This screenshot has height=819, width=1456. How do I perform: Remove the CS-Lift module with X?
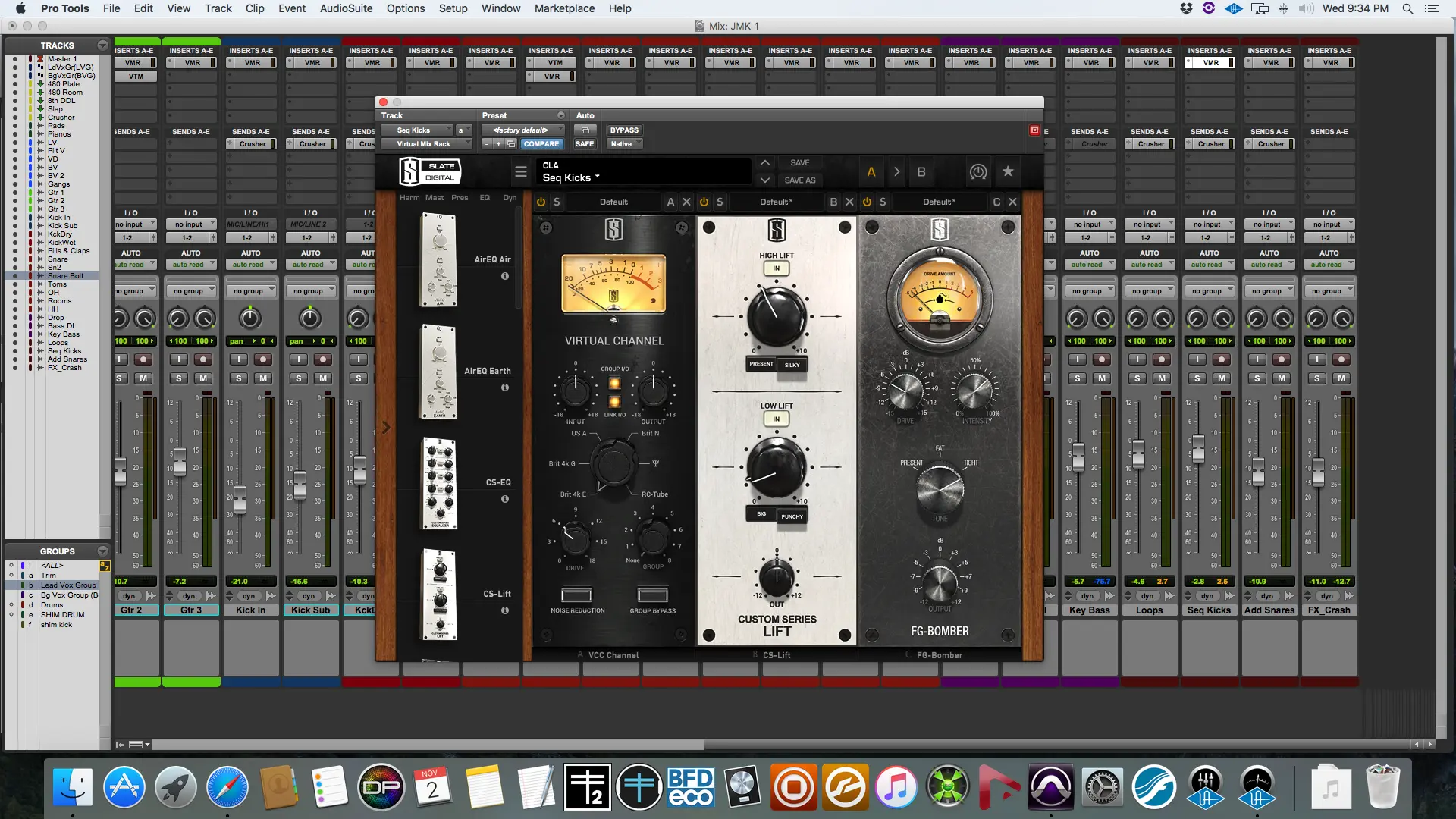click(x=849, y=202)
